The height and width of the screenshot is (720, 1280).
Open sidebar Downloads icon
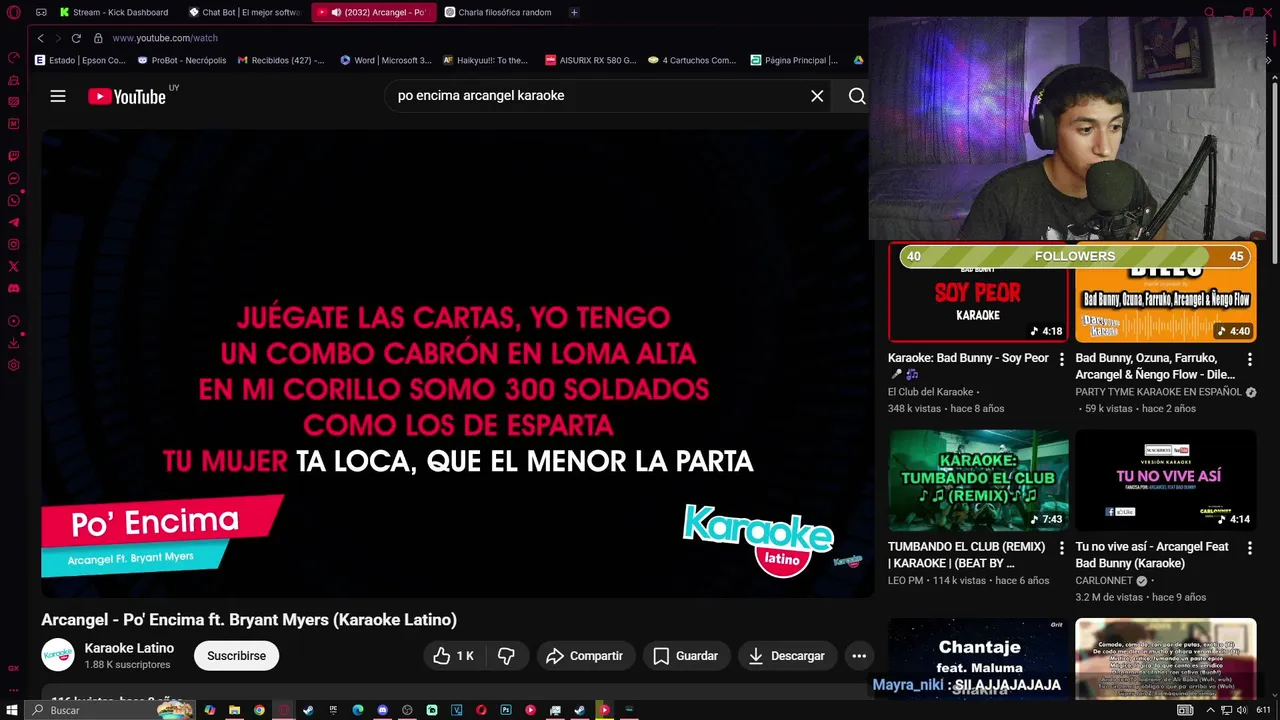tap(14, 343)
